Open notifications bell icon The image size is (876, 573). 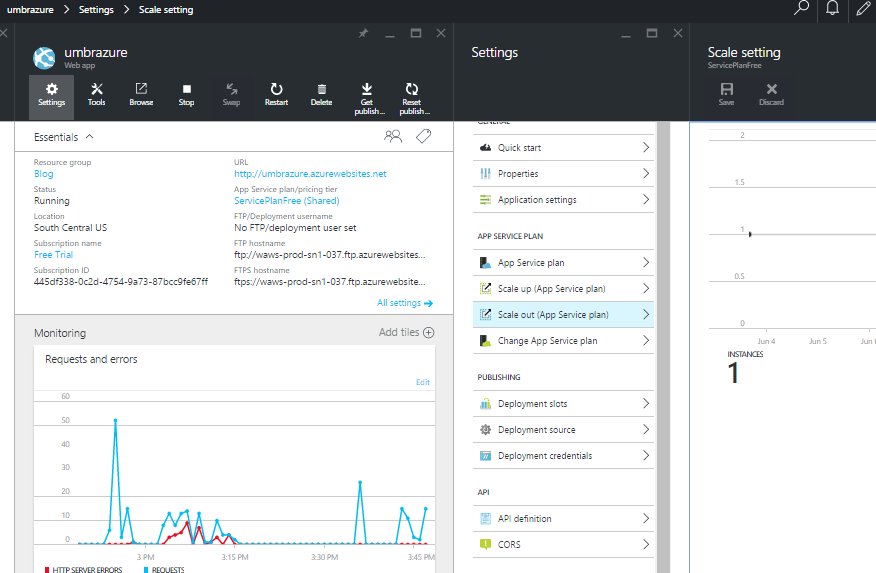point(832,8)
